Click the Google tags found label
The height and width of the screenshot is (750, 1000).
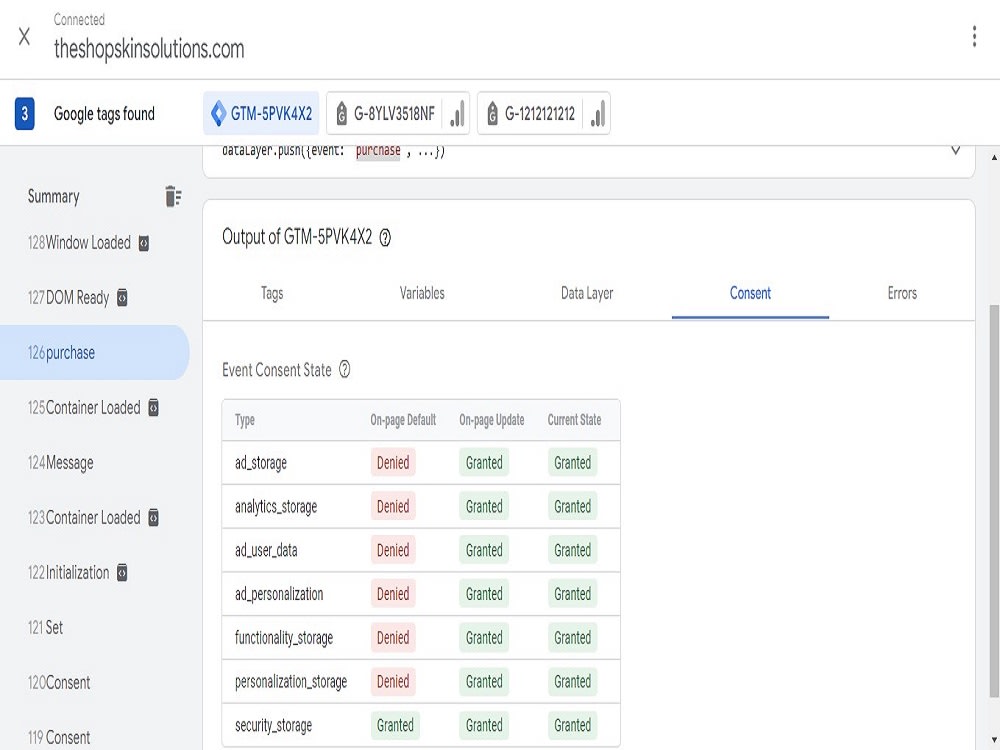[x=104, y=114]
